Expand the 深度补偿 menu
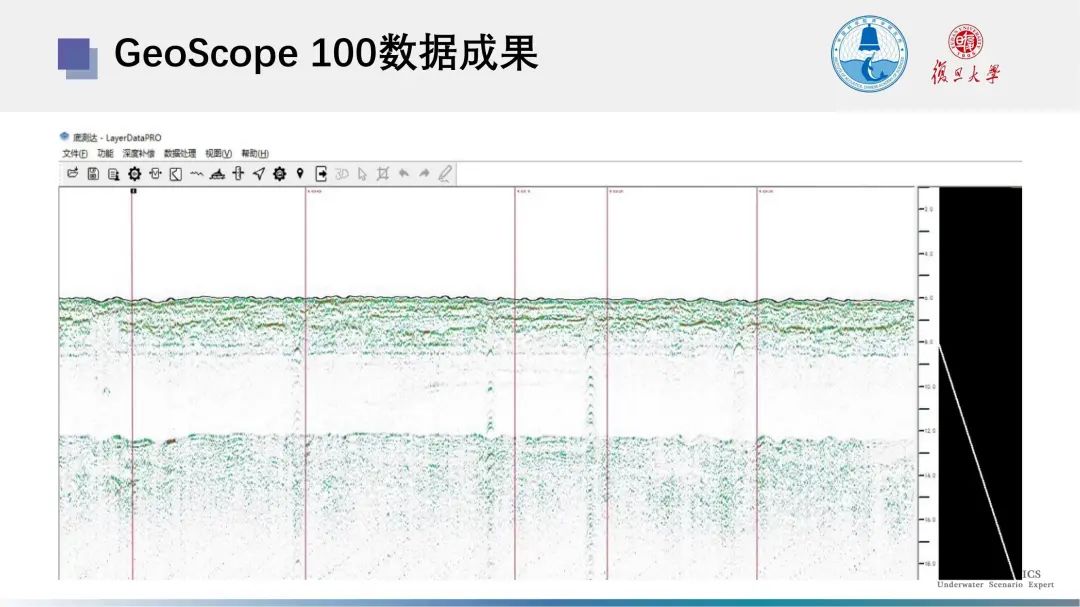The height and width of the screenshot is (607, 1080). (x=139, y=153)
